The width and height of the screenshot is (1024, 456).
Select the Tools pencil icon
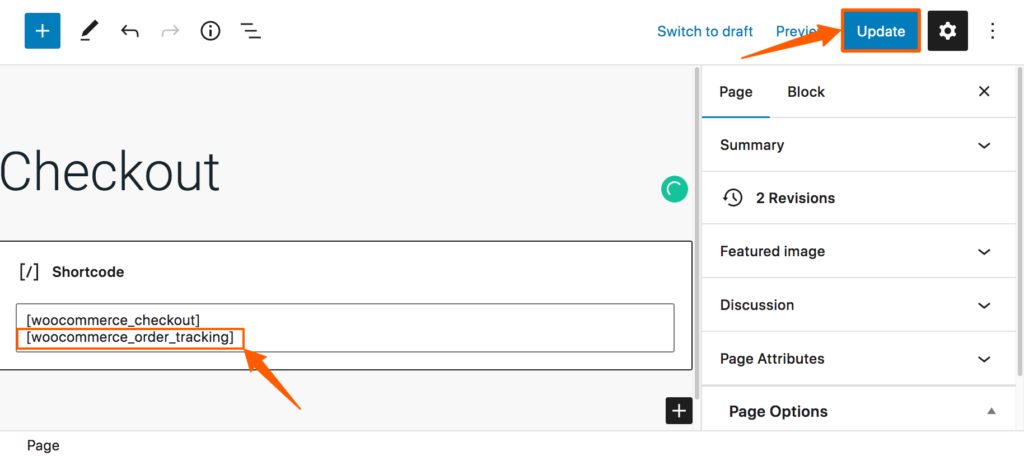click(88, 31)
